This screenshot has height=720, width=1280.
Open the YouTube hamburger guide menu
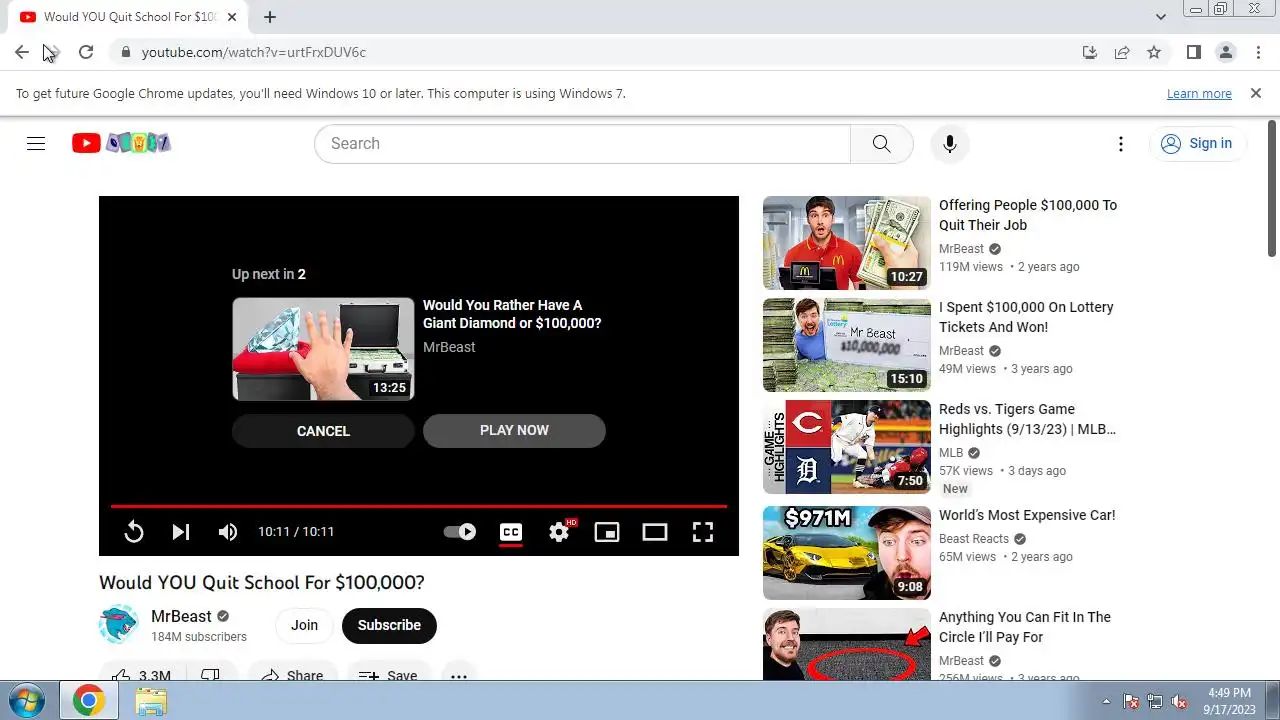[36, 143]
